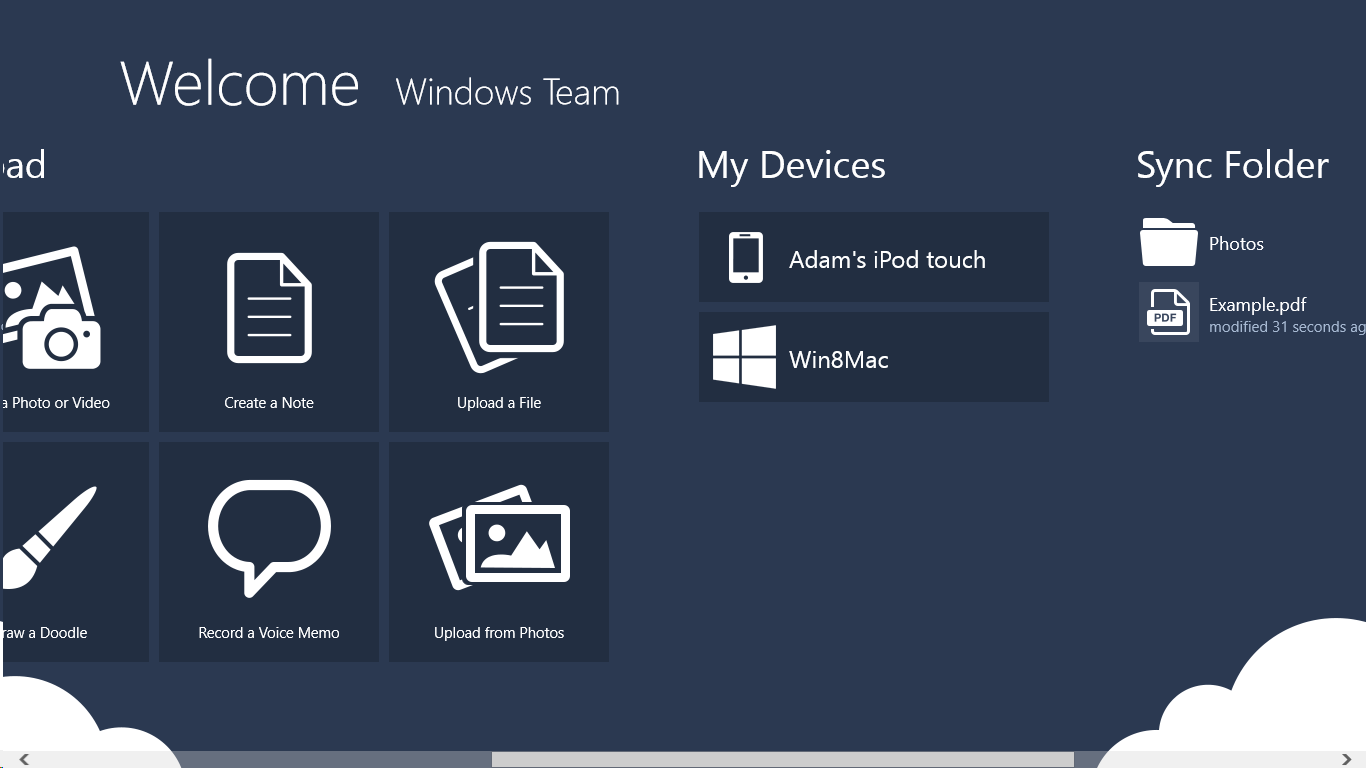Image resolution: width=1366 pixels, height=768 pixels.
Task: Click the document icon in Create a Note
Action: [269, 308]
